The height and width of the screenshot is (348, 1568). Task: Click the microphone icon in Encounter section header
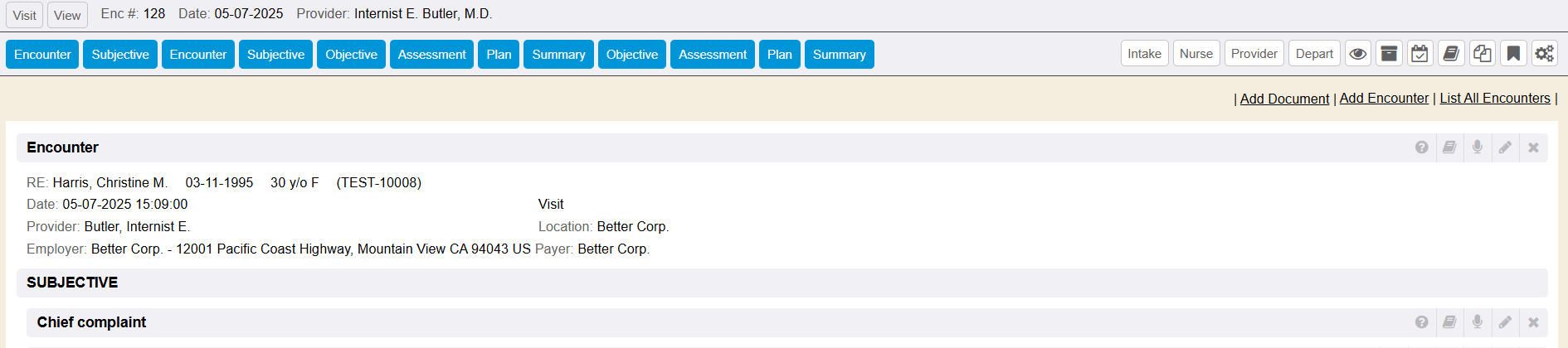[1477, 147]
